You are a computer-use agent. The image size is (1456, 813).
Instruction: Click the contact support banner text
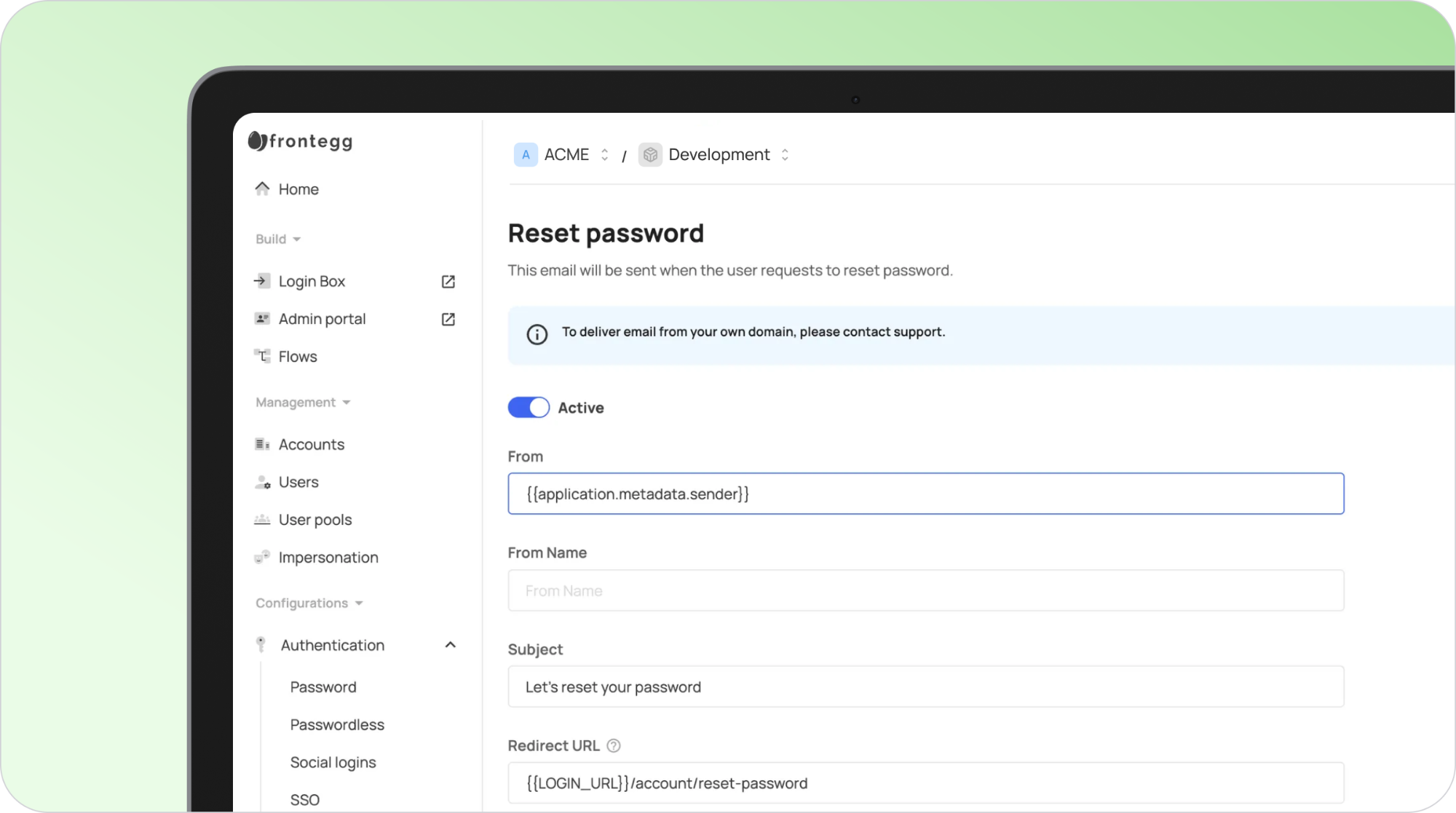coord(753,332)
